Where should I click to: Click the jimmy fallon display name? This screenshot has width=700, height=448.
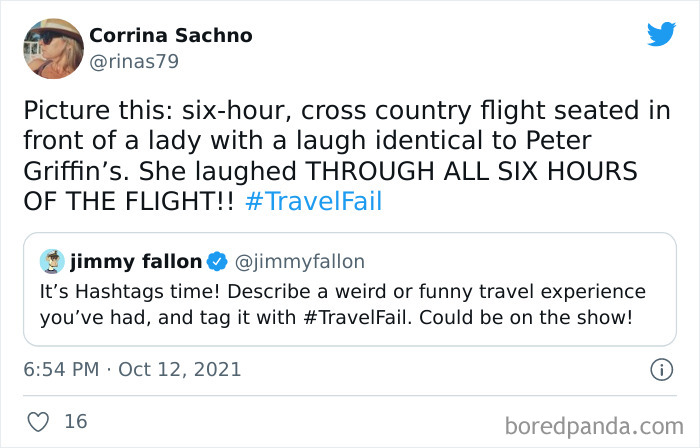click(x=135, y=262)
